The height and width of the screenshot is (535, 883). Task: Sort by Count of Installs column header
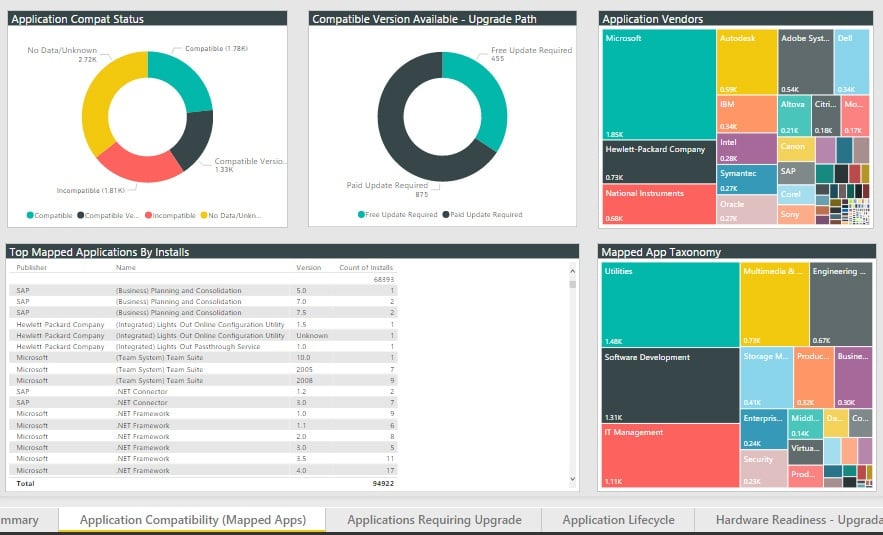click(x=366, y=268)
